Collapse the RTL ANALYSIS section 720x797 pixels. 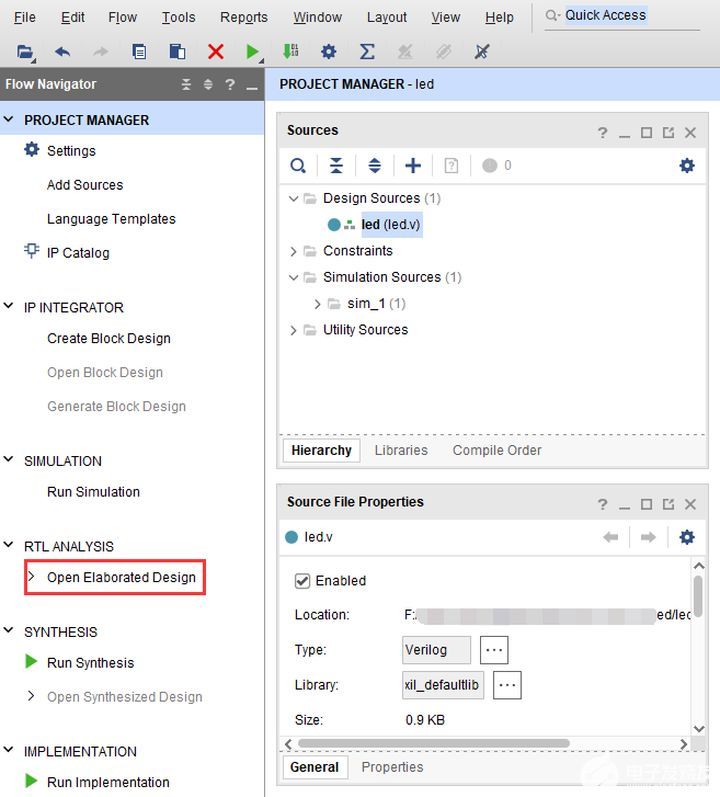click(x=8, y=545)
